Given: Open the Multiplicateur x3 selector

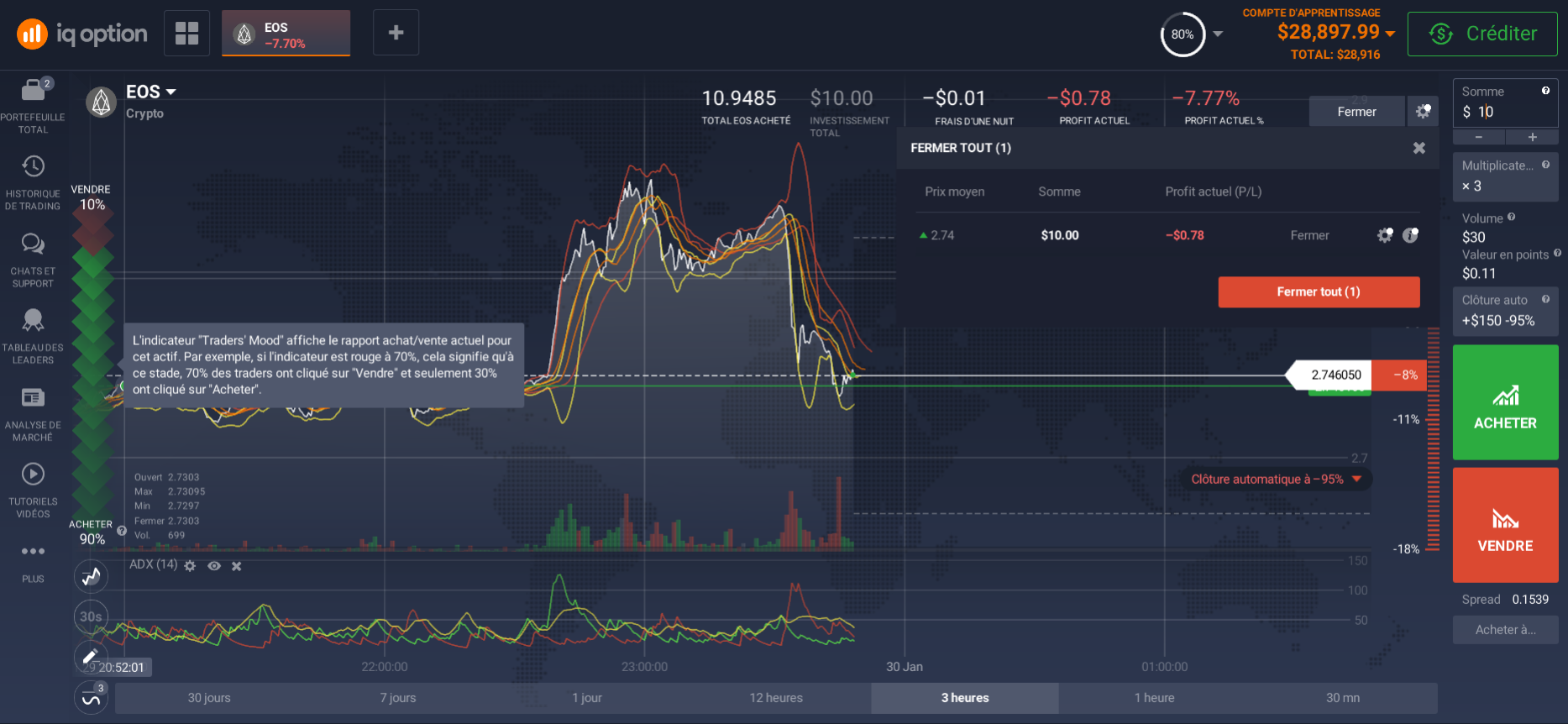Looking at the screenshot, I should click(x=1505, y=176).
